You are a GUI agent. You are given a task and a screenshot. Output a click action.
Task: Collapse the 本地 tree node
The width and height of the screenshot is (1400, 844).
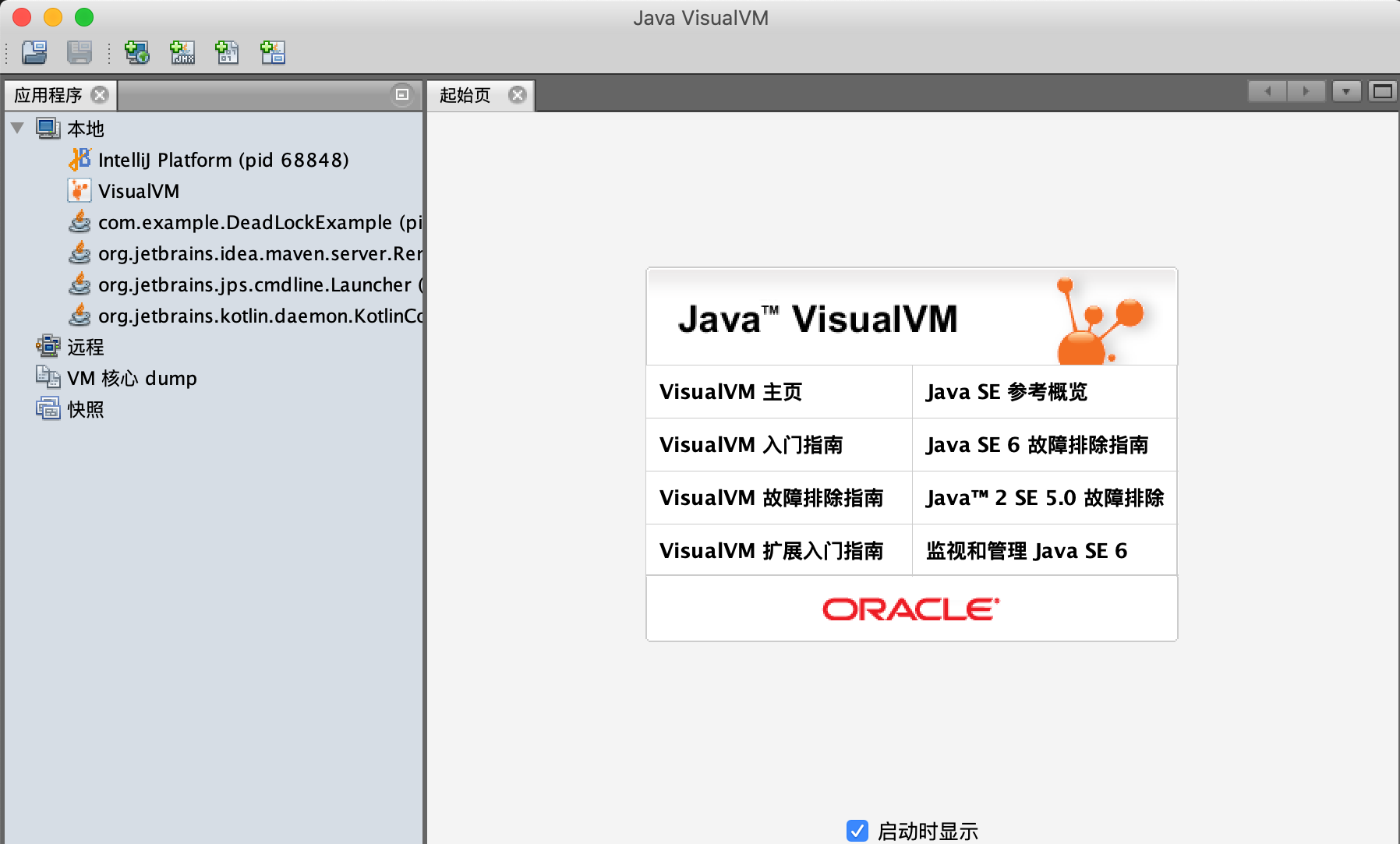point(18,128)
